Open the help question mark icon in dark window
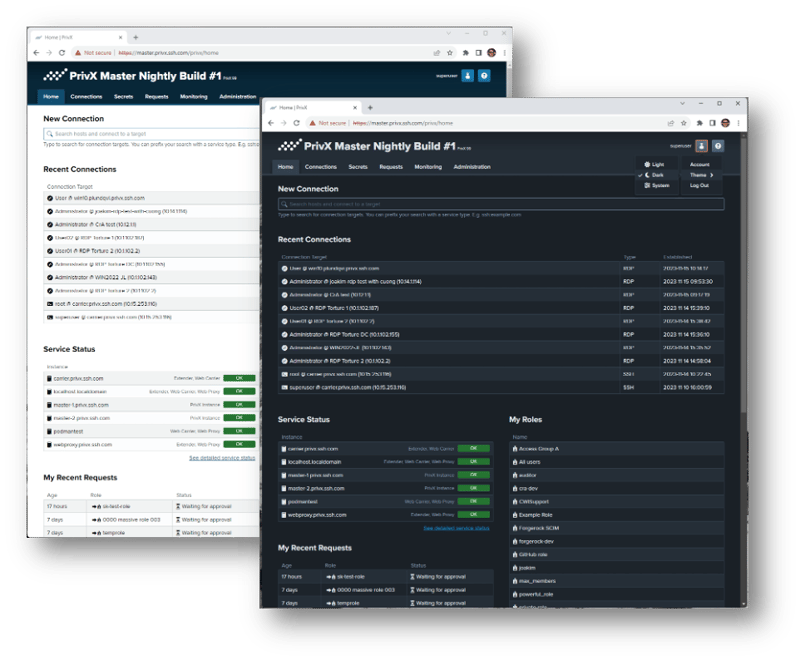Image resolution: width=800 pixels, height=660 pixels. (718, 146)
